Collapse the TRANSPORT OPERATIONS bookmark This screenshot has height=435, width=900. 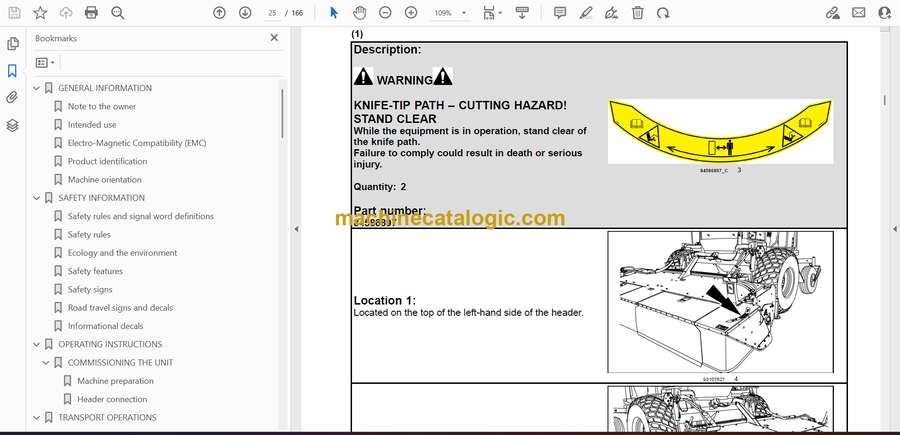[x=37, y=417]
